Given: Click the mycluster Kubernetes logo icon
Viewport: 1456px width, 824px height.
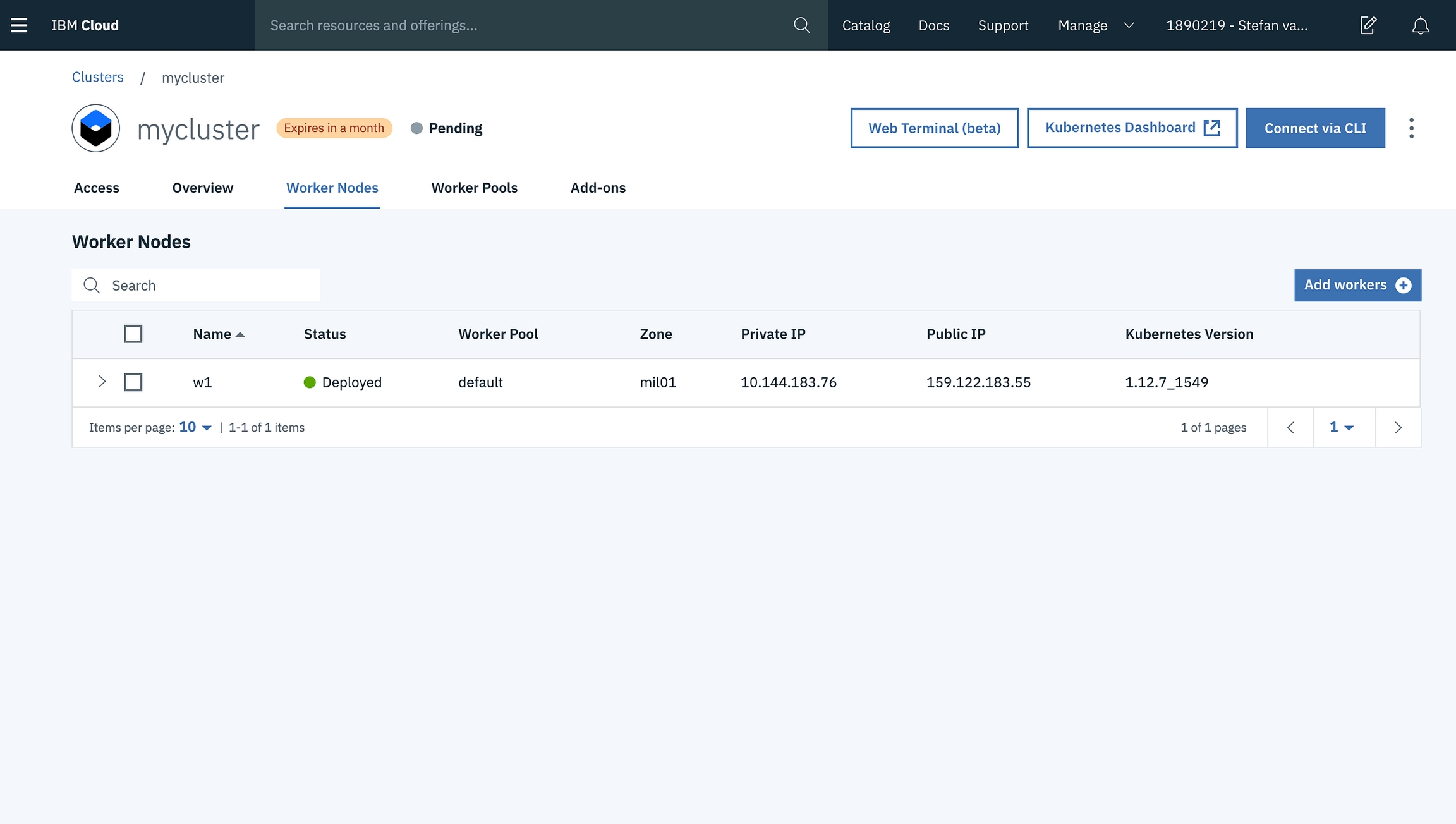Looking at the screenshot, I should (96, 128).
